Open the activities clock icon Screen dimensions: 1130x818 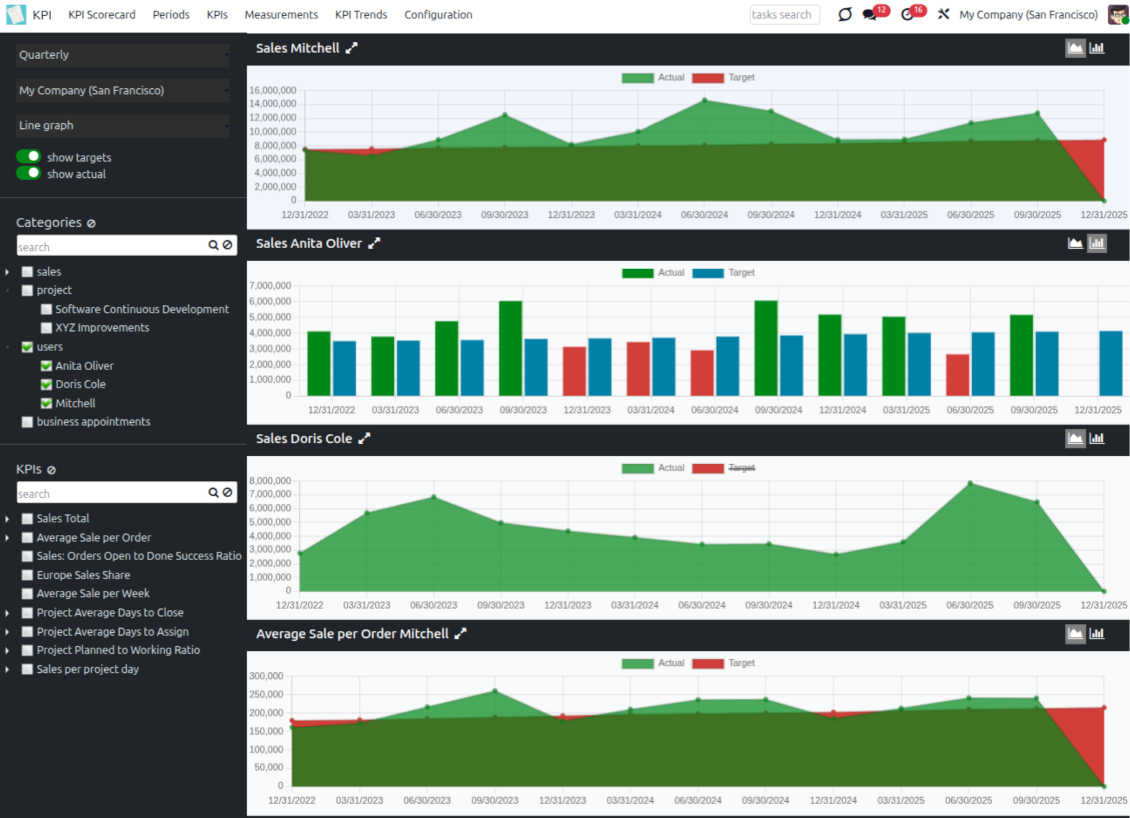[x=907, y=15]
